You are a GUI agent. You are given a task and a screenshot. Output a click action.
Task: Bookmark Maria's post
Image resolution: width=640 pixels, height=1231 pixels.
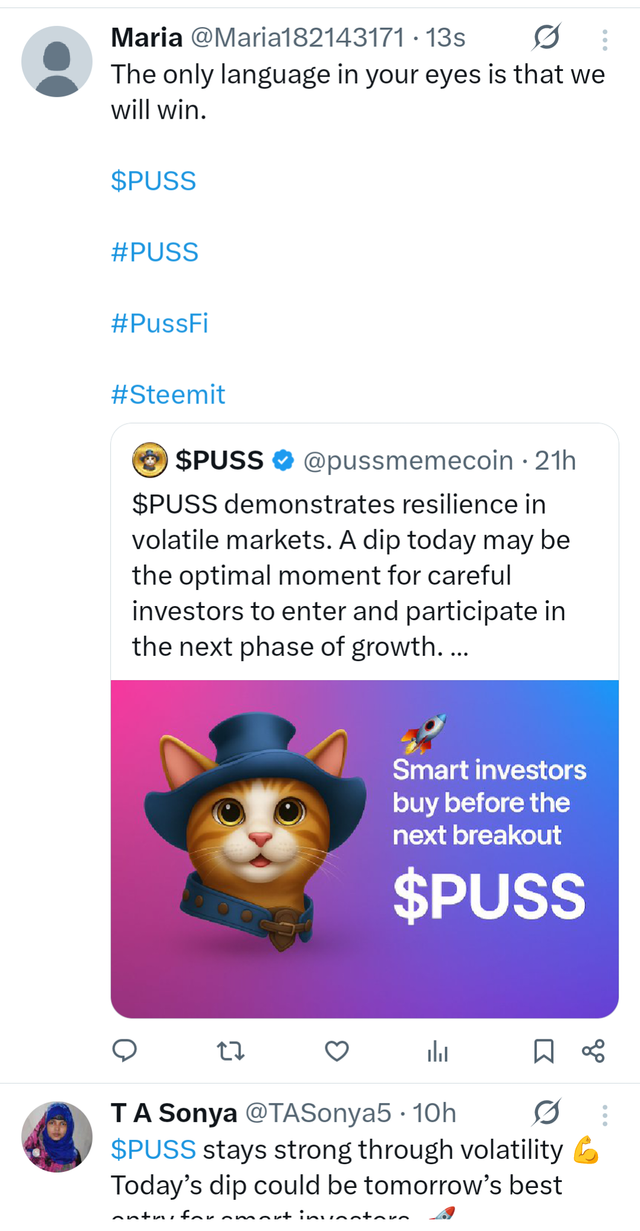pos(543,1050)
